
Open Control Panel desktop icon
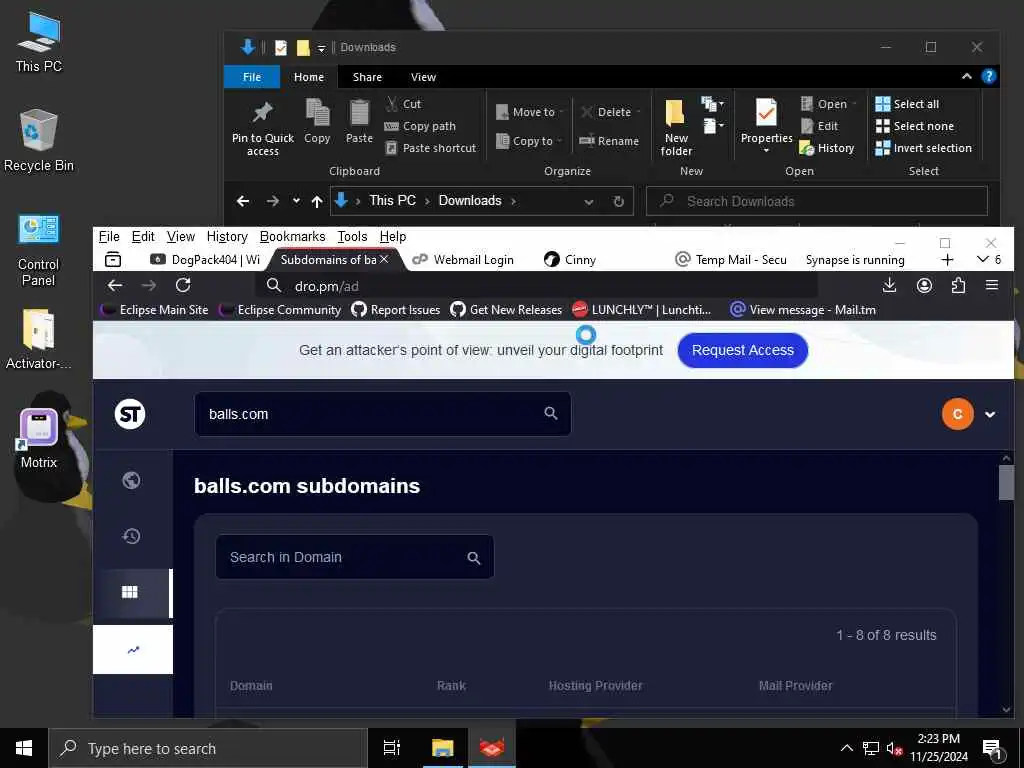click(39, 250)
